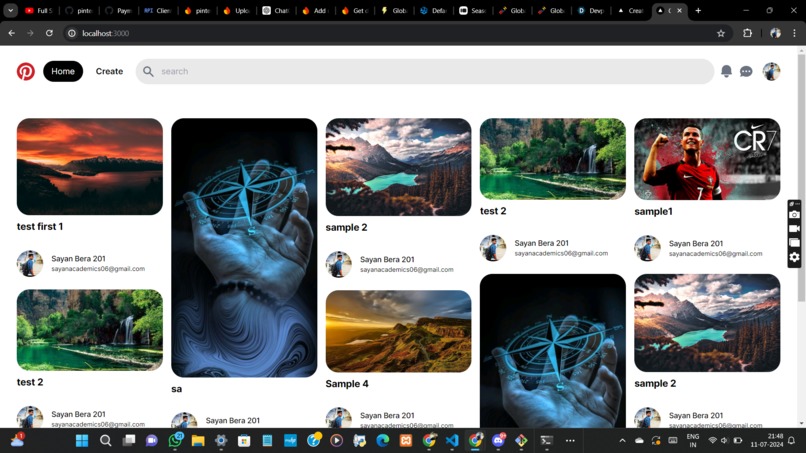Click the magnifier icon in search bar

click(148, 71)
